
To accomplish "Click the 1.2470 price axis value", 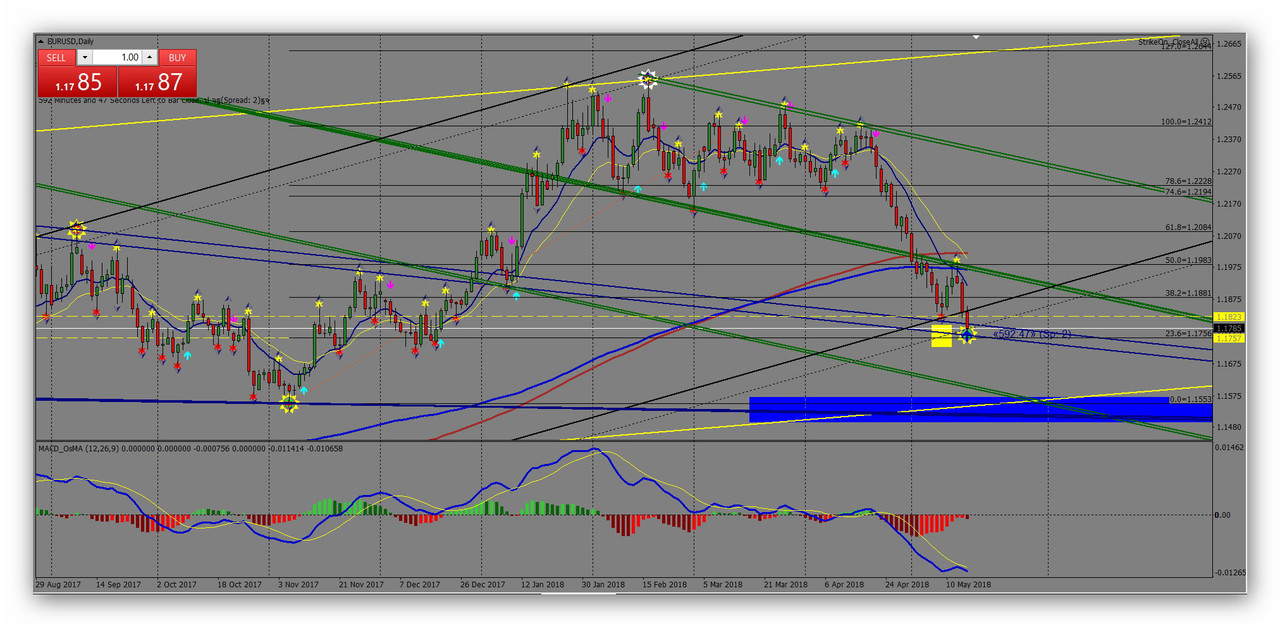I will point(1229,107).
